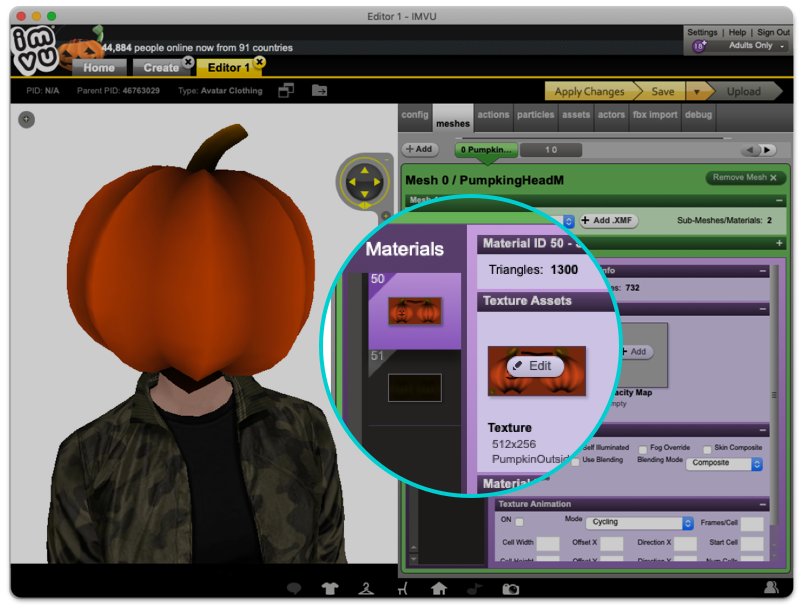This screenshot has width=801, height=607.
Task: Move camera down with yellow down arrow
Action: click(365, 194)
